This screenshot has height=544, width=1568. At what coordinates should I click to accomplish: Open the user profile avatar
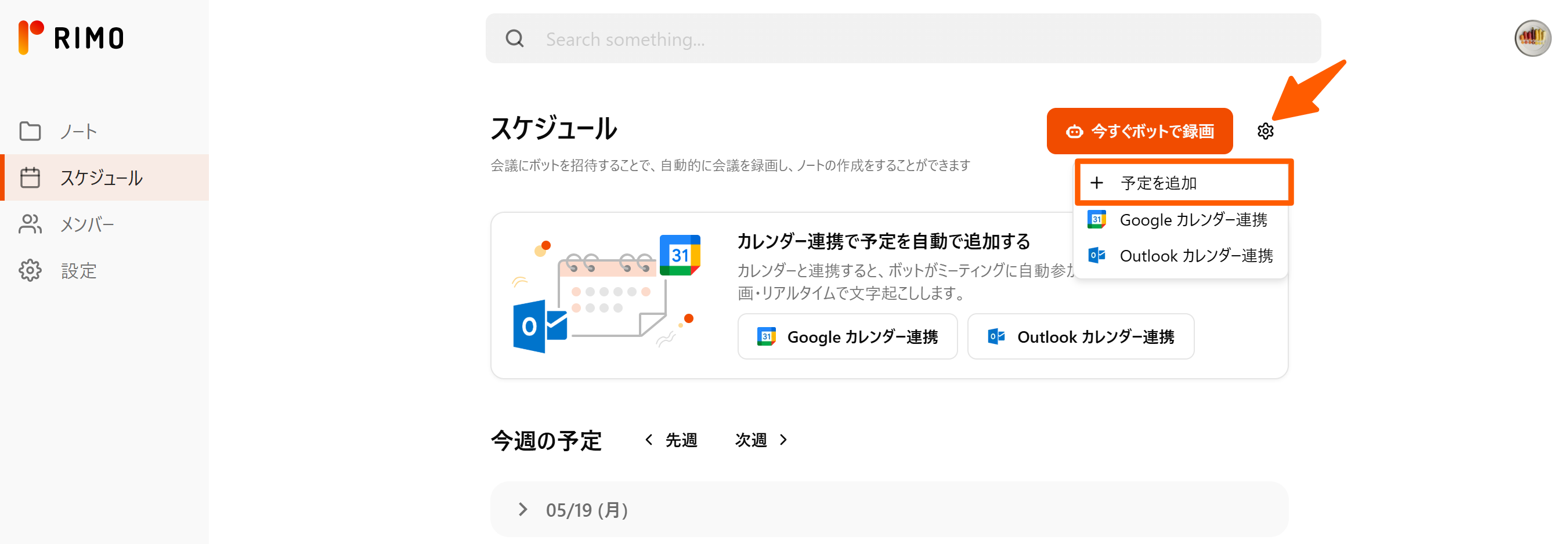tap(1531, 38)
